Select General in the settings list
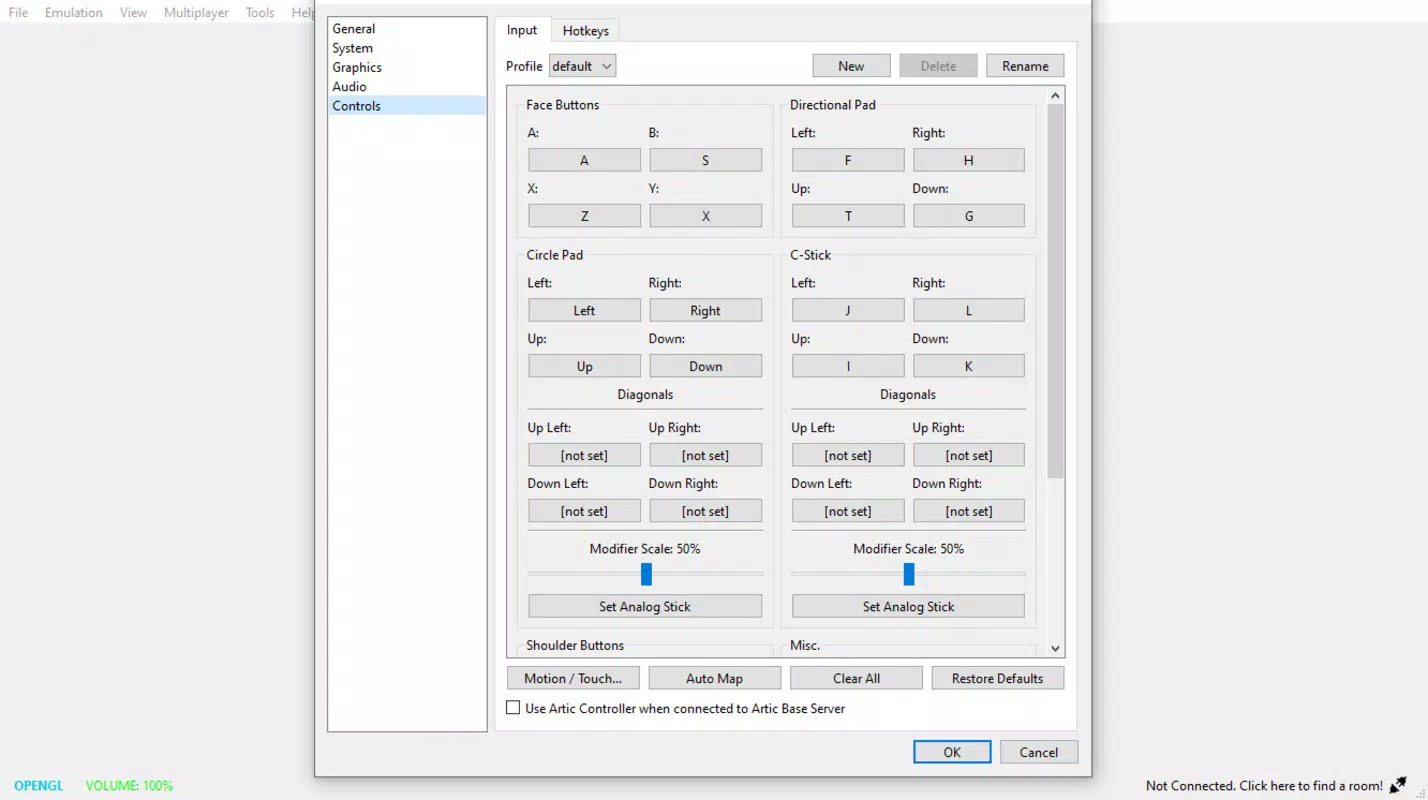This screenshot has height=800, width=1428. tap(407, 29)
